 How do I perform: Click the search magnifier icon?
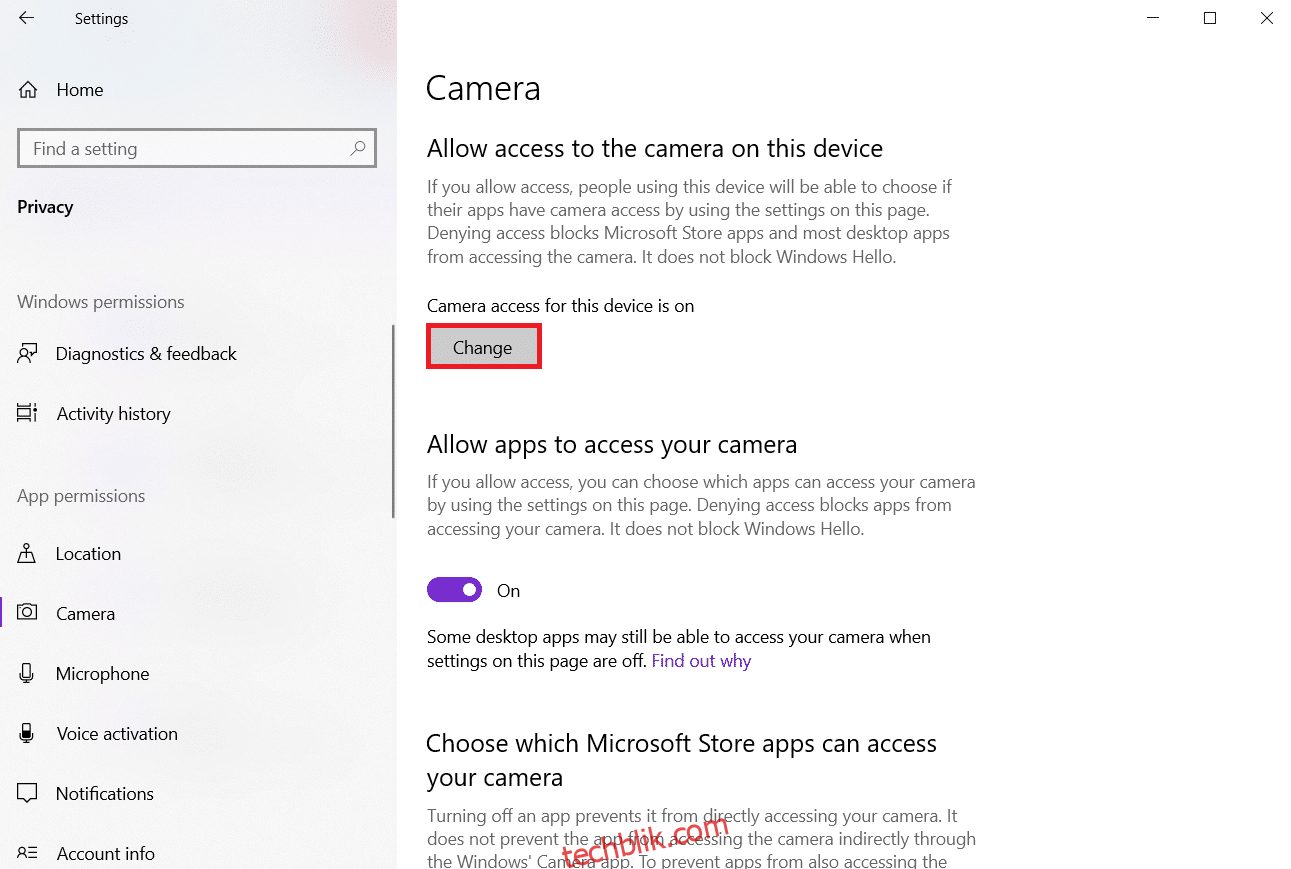358,148
